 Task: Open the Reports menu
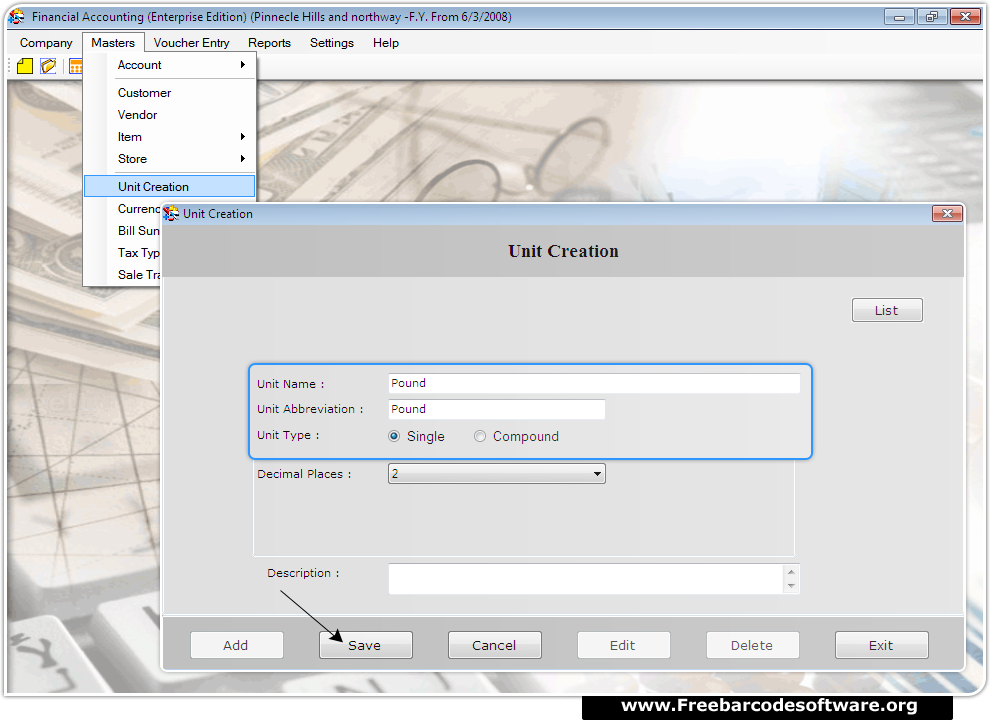pos(270,43)
